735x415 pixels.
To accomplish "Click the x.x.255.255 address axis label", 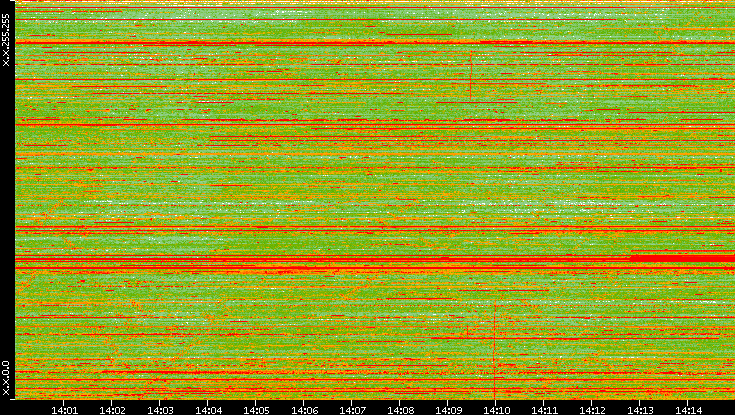I will coord(6,40).
